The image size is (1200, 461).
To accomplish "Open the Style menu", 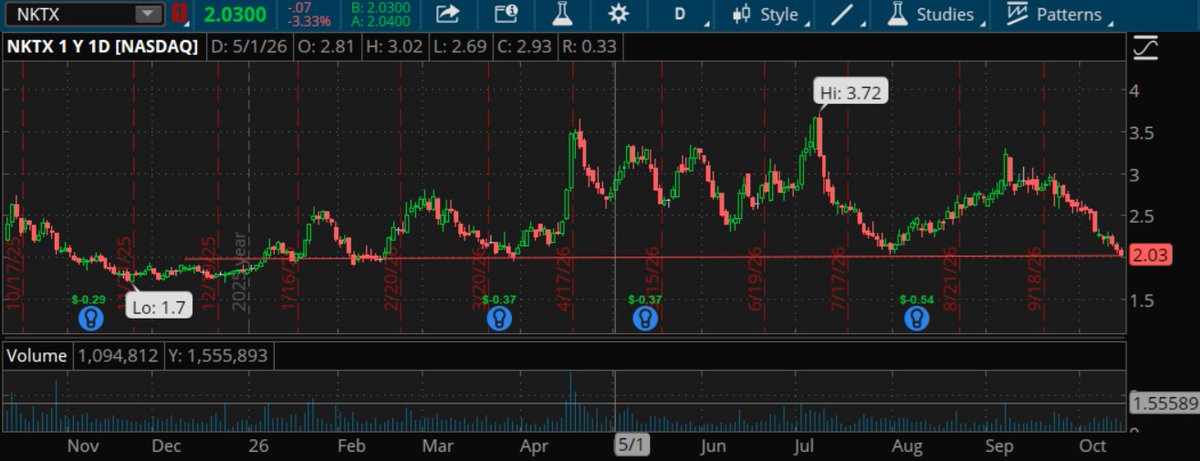I will tap(770, 14).
